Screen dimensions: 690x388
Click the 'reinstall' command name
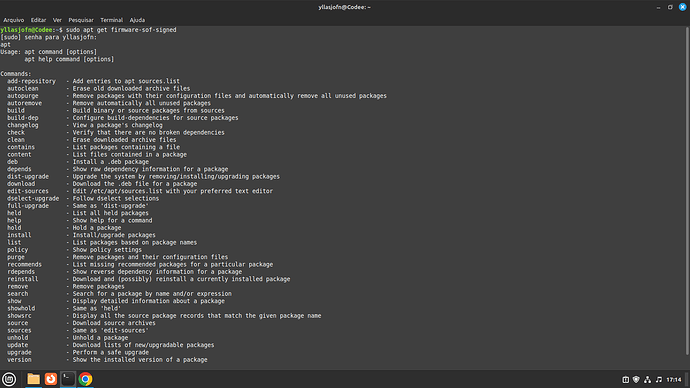22,279
